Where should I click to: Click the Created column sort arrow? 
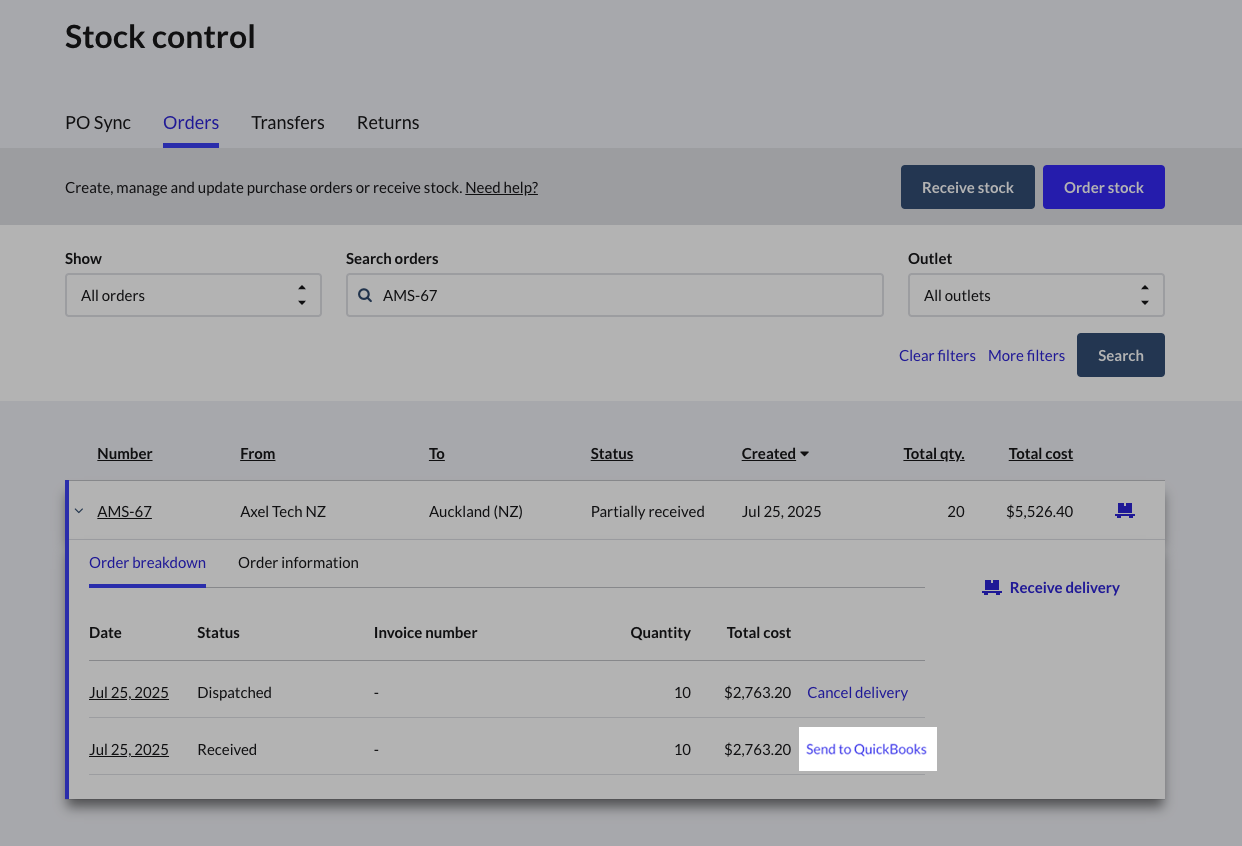click(804, 454)
